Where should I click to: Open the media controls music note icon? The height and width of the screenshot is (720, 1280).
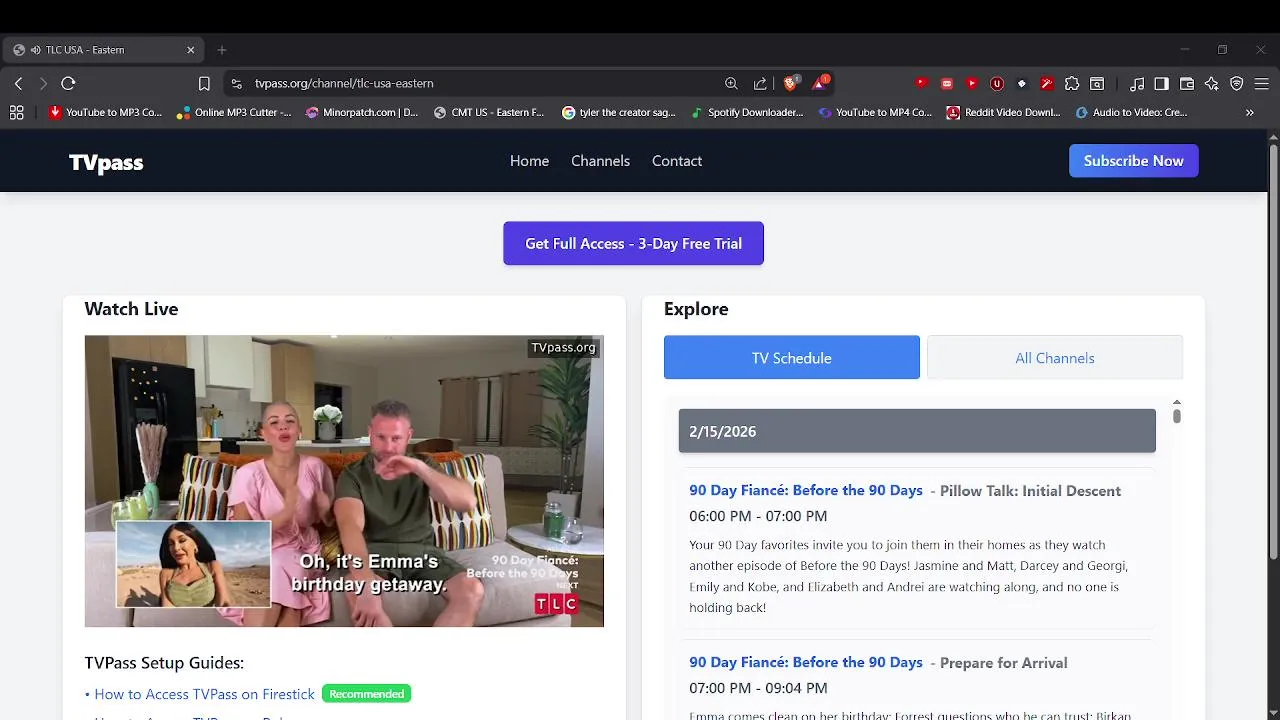1137,84
